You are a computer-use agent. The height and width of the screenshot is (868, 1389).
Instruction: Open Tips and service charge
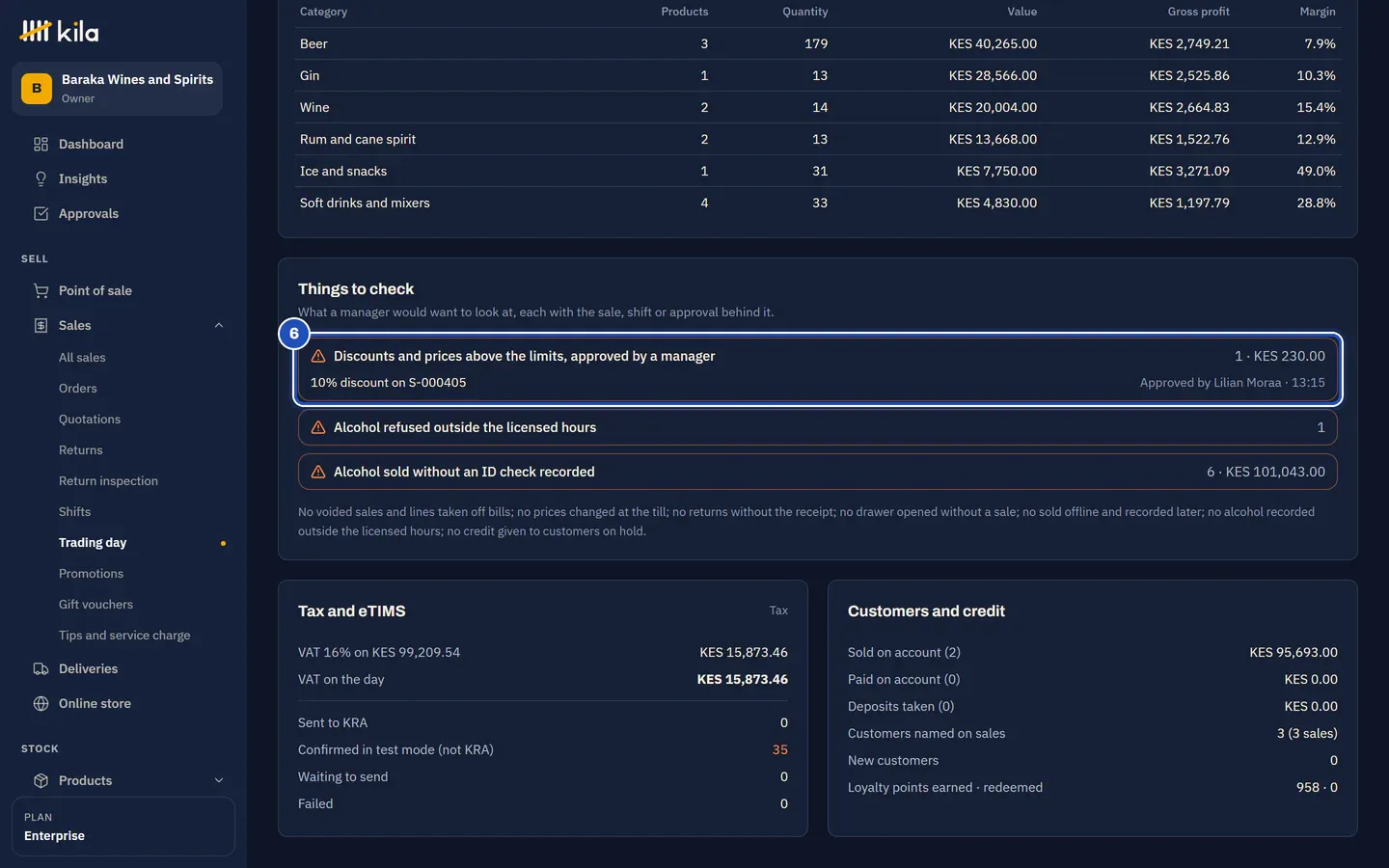(124, 636)
